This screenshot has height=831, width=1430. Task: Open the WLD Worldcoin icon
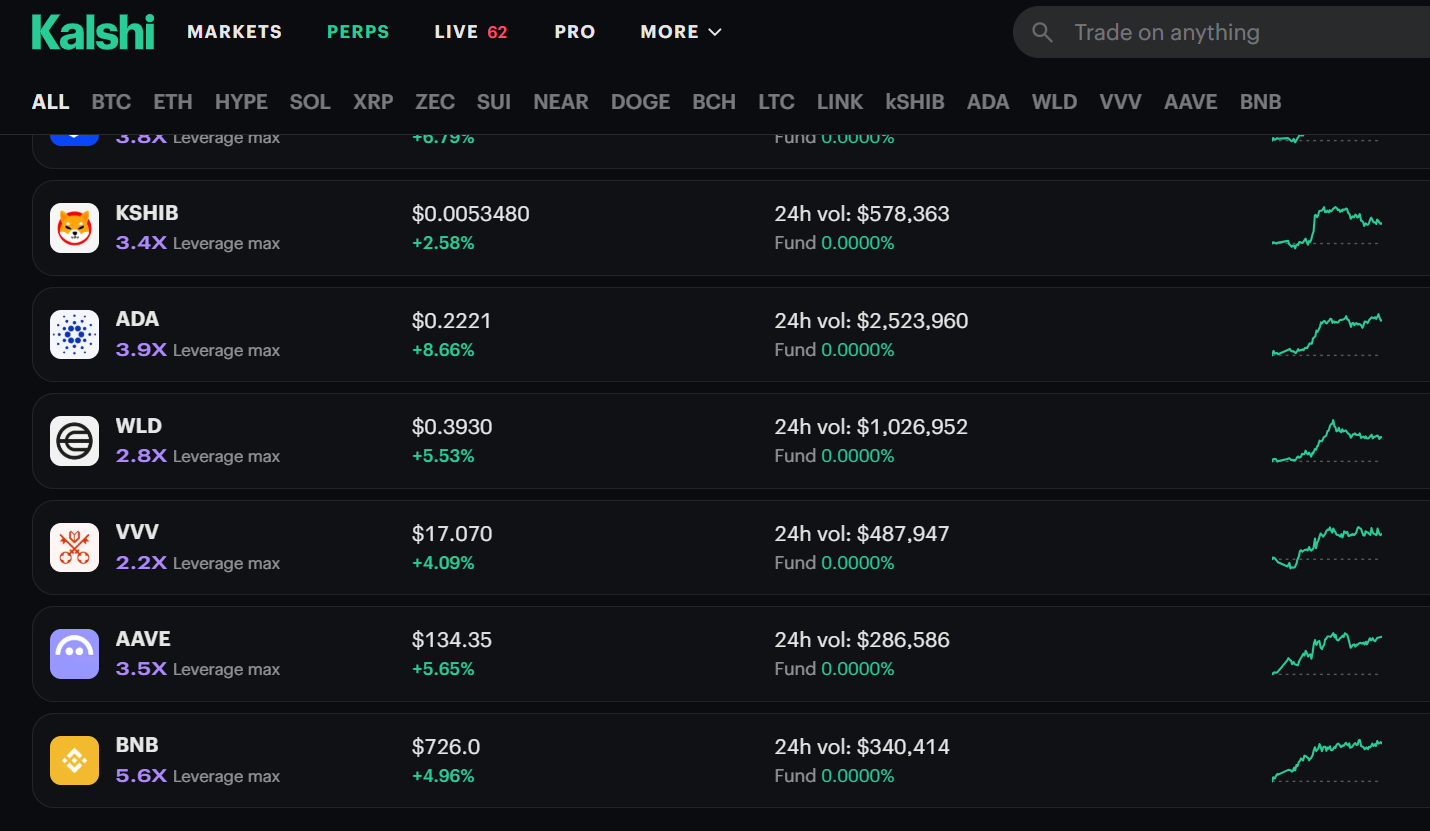pyautogui.click(x=75, y=441)
